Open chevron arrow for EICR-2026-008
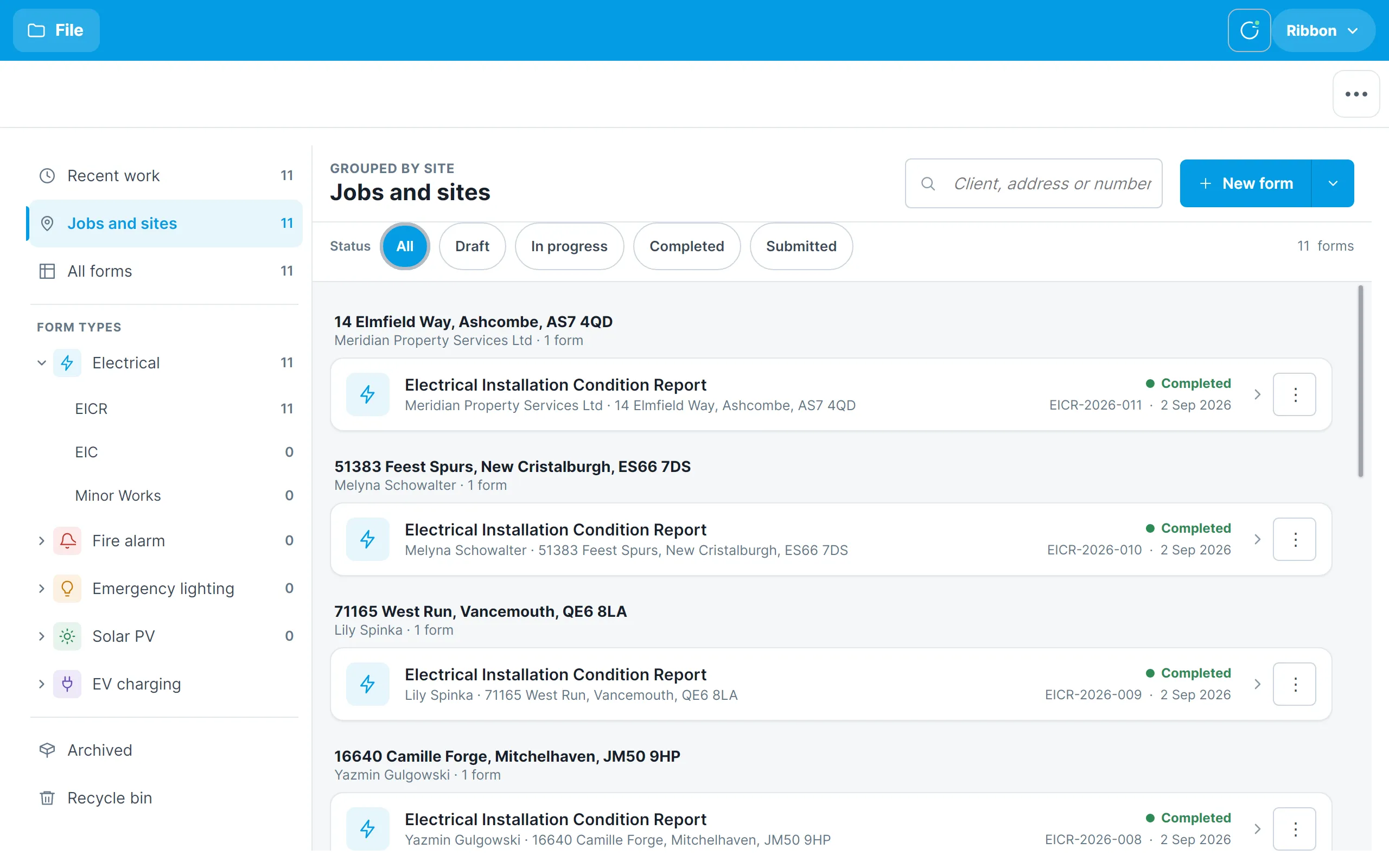The image size is (1389, 868). pos(1257,829)
